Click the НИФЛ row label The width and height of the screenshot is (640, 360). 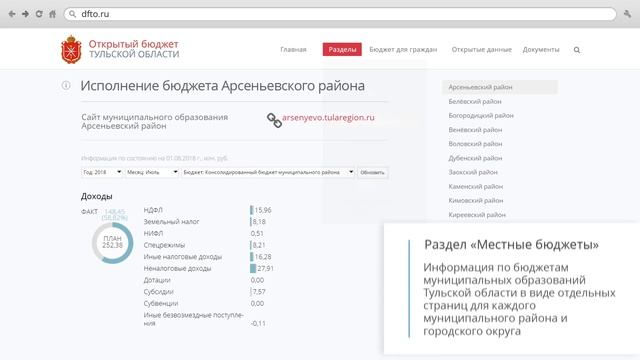[153, 233]
